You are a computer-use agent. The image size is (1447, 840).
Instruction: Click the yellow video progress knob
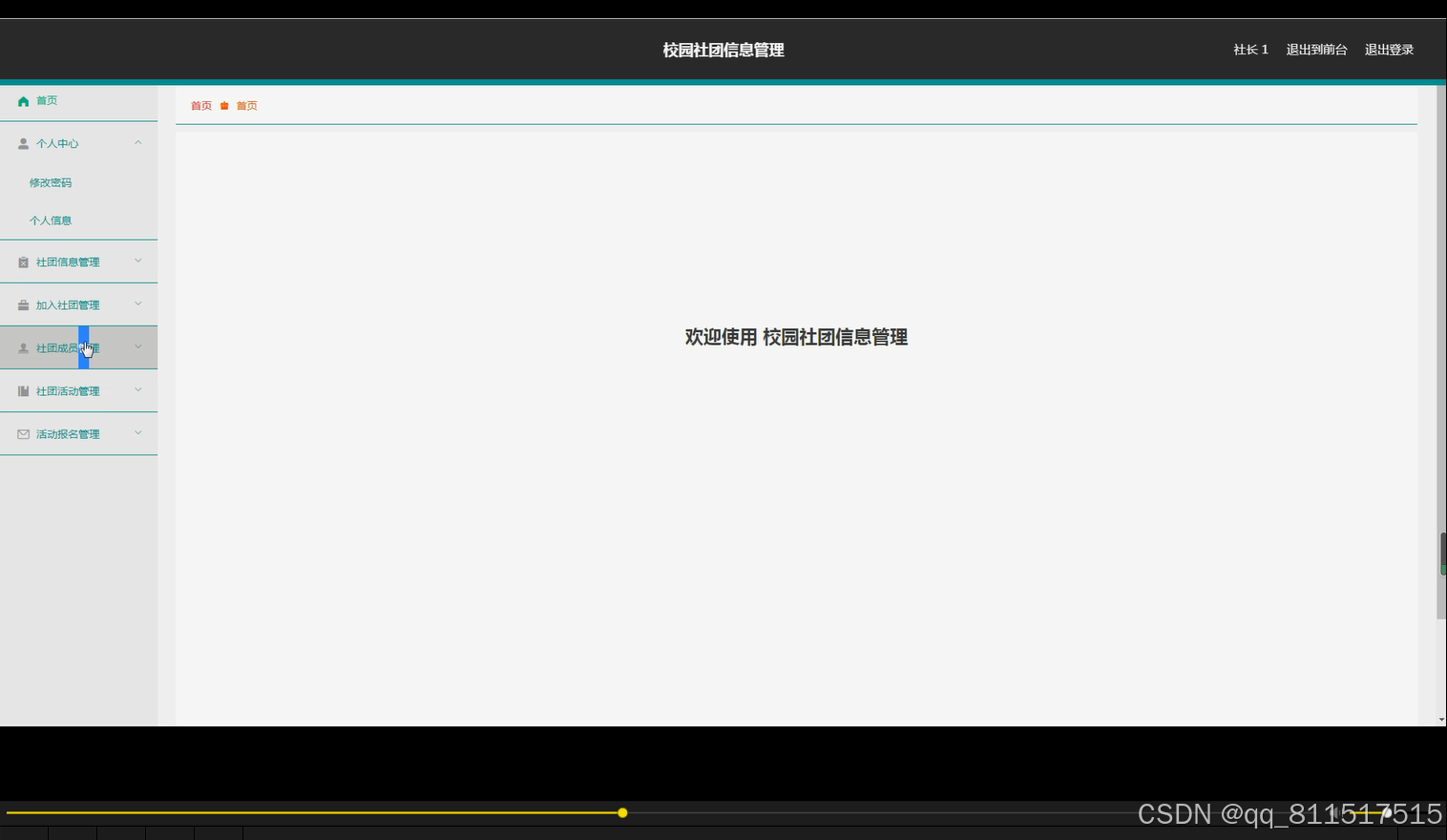click(622, 813)
